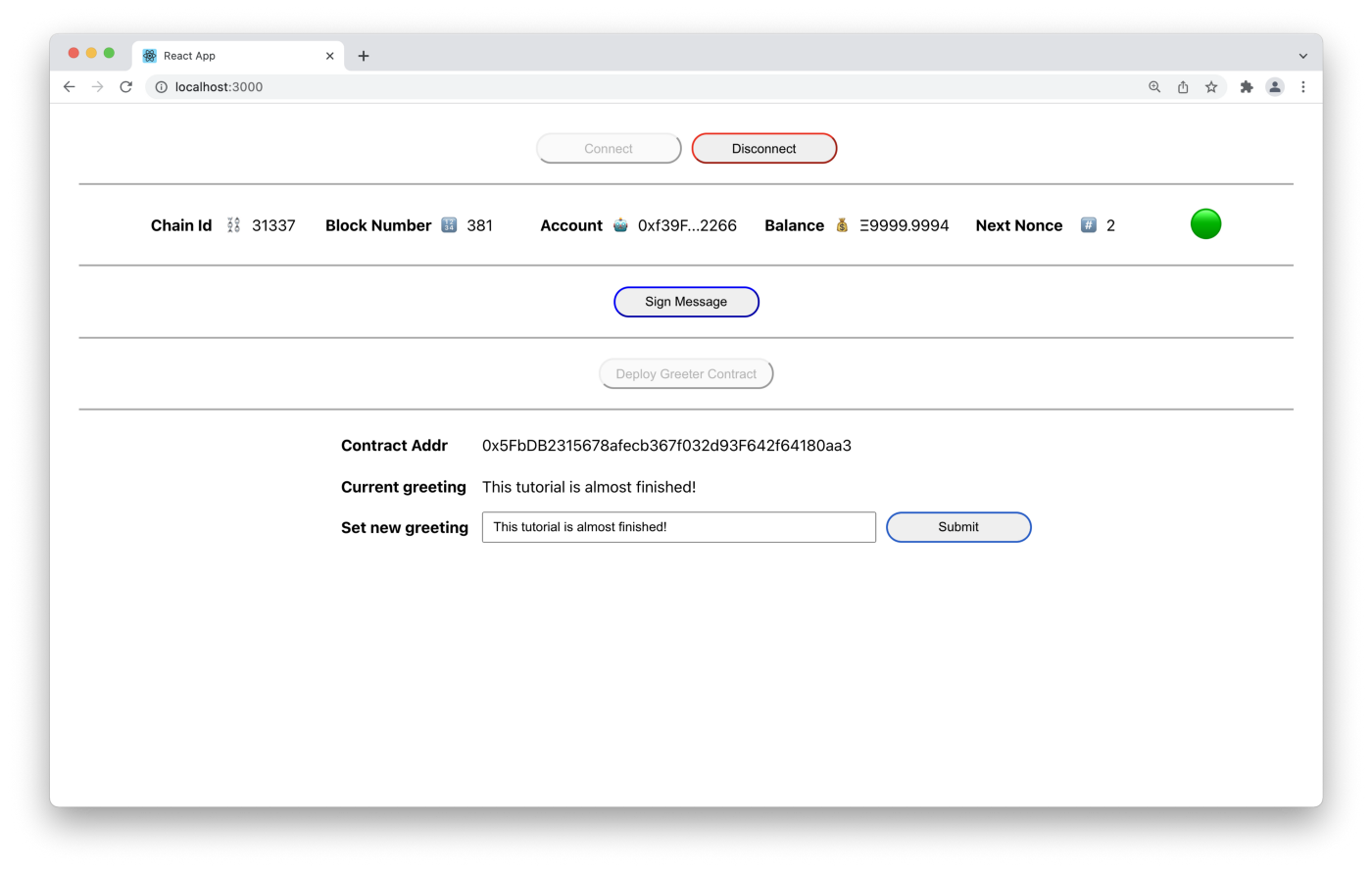This screenshot has height=872, width=1372.
Task: Click the Account label
Action: (571, 225)
